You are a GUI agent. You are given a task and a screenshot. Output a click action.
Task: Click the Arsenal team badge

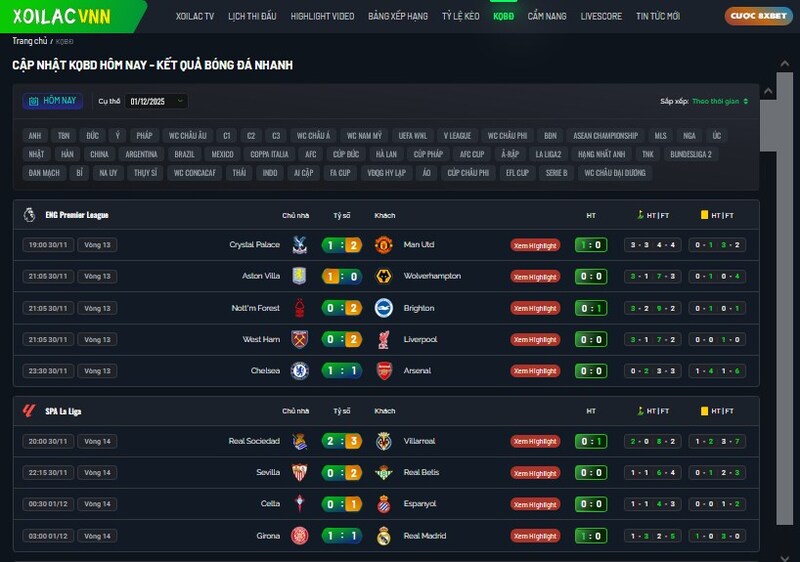[383, 371]
